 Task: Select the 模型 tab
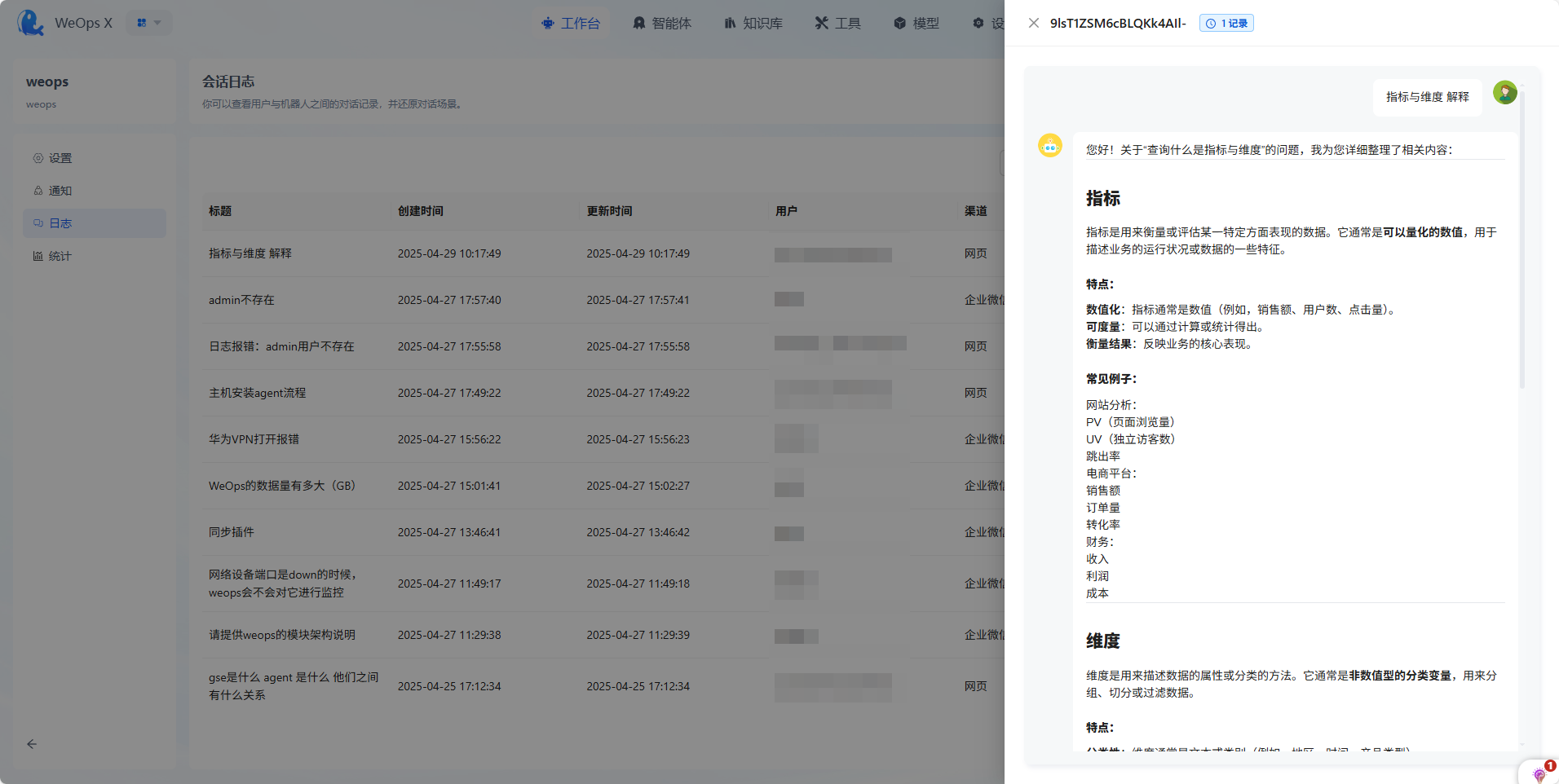tap(916, 24)
